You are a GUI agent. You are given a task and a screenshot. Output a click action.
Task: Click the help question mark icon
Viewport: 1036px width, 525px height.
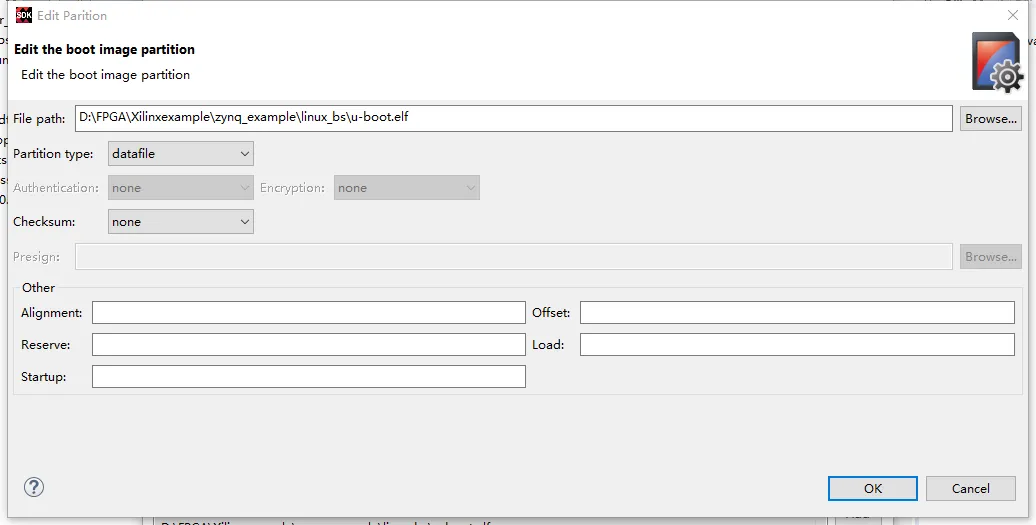(34, 487)
